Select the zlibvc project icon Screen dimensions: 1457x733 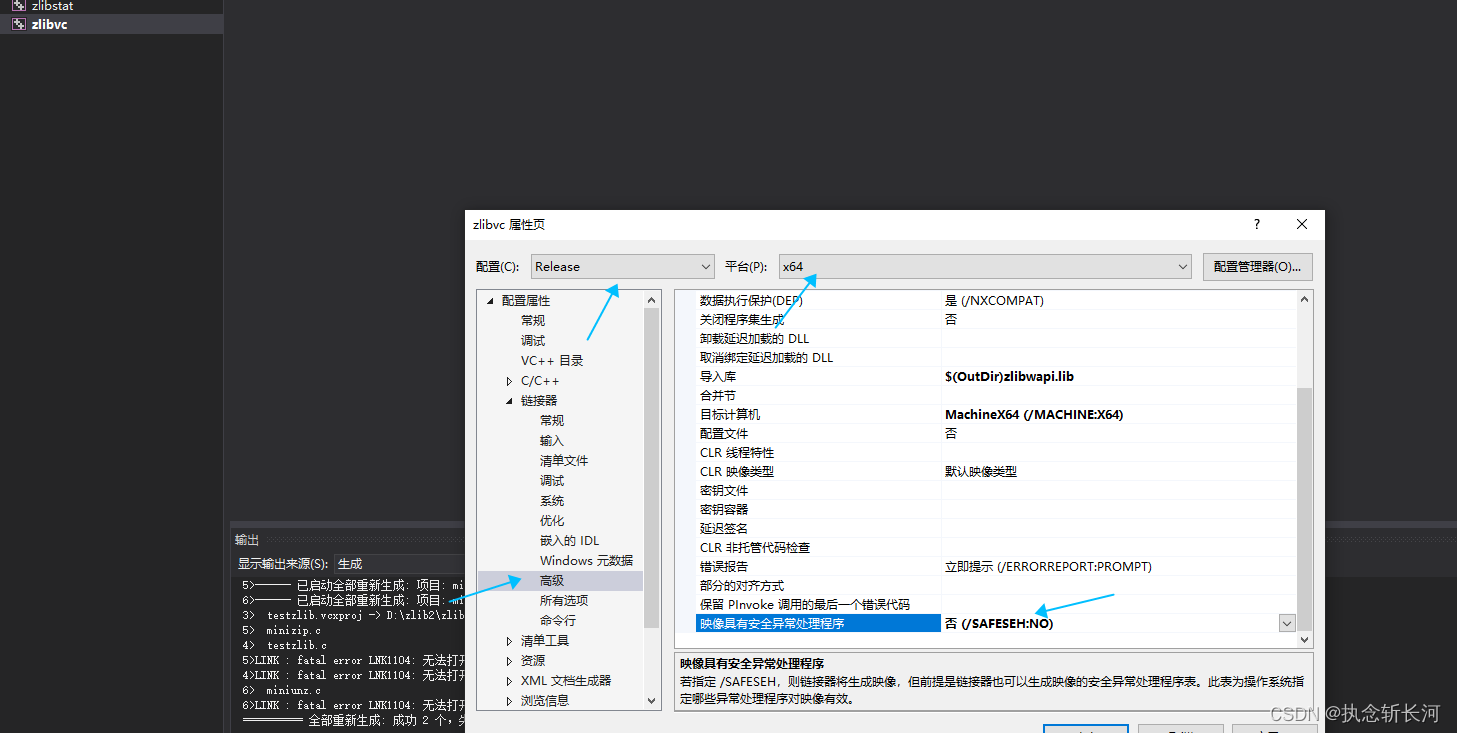18,24
